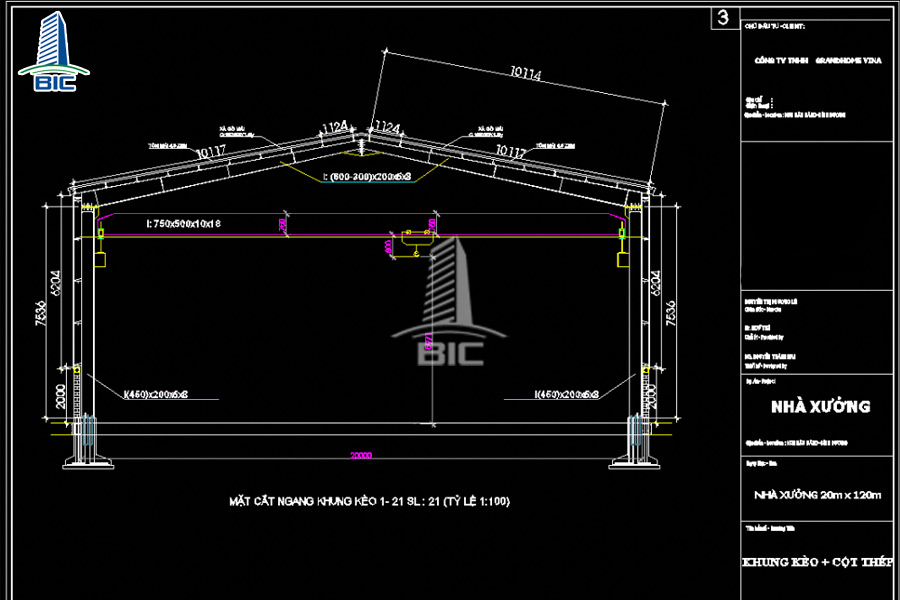Select the sheet number 3 box

[x=722, y=17]
